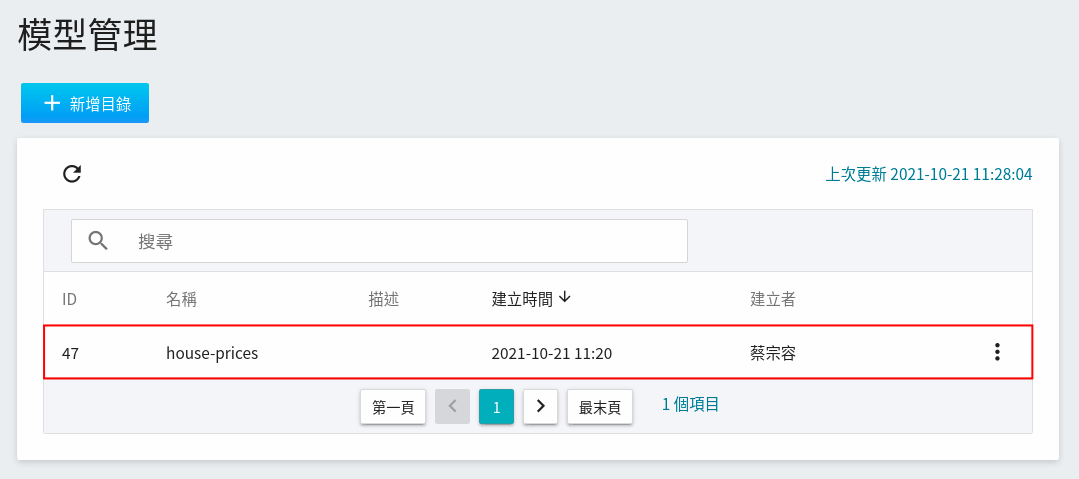Click the previous page left chevron
Image resolution: width=1079 pixels, height=479 pixels.
click(x=452, y=407)
